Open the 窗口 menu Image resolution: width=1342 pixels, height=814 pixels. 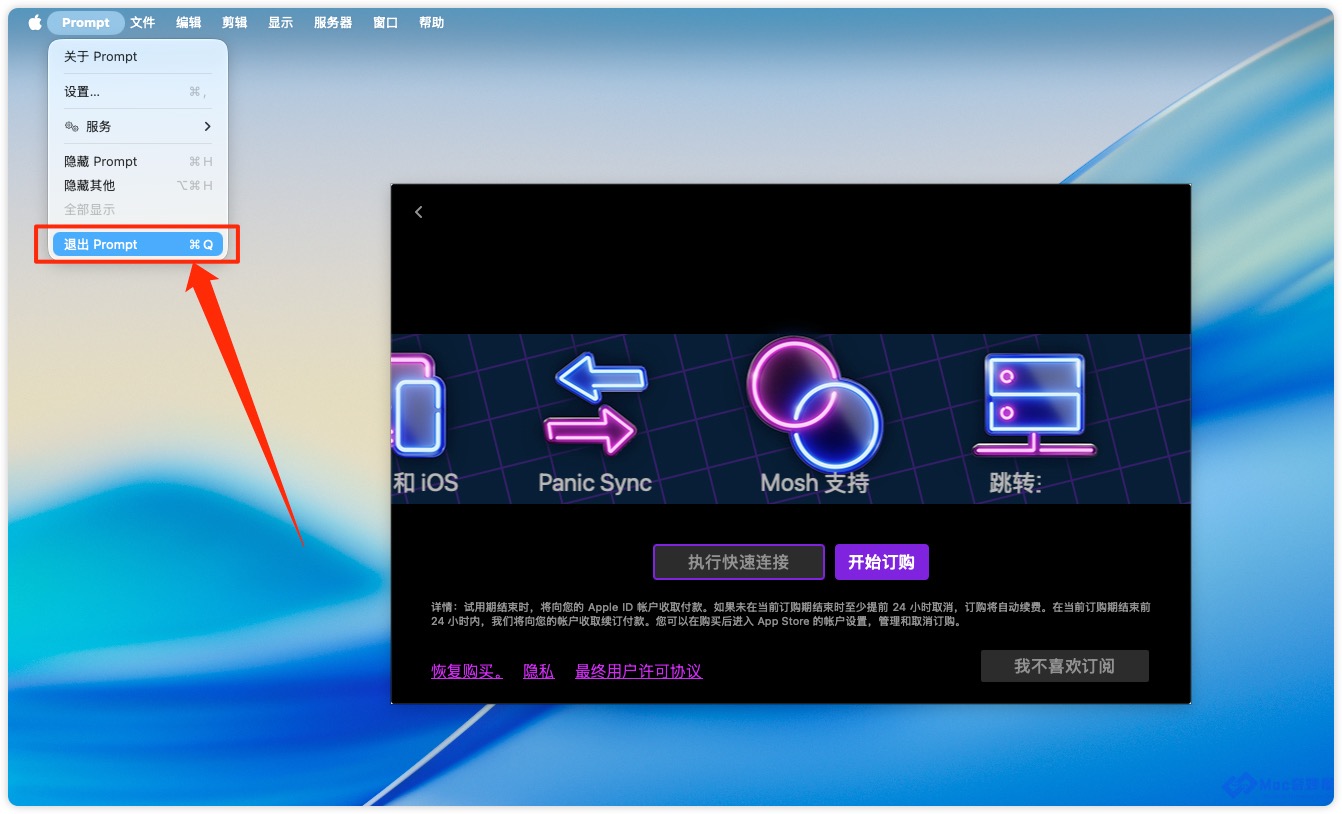tap(386, 22)
